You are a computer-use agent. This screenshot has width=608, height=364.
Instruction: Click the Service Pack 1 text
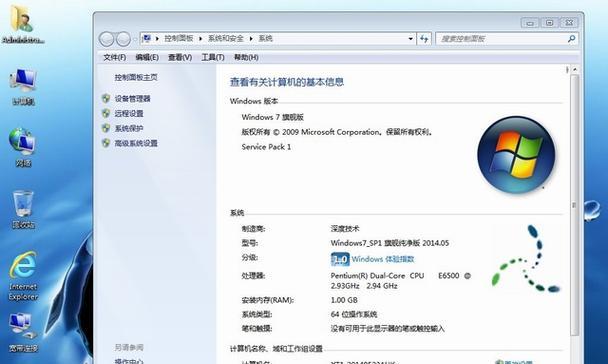pos(266,147)
